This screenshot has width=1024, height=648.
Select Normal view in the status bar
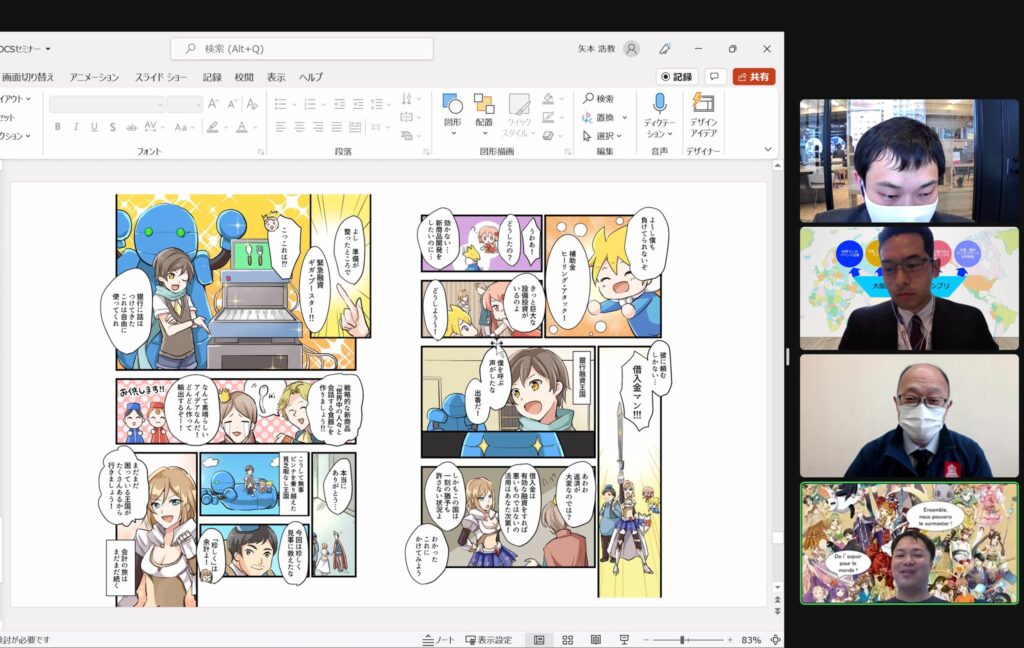[x=539, y=640]
